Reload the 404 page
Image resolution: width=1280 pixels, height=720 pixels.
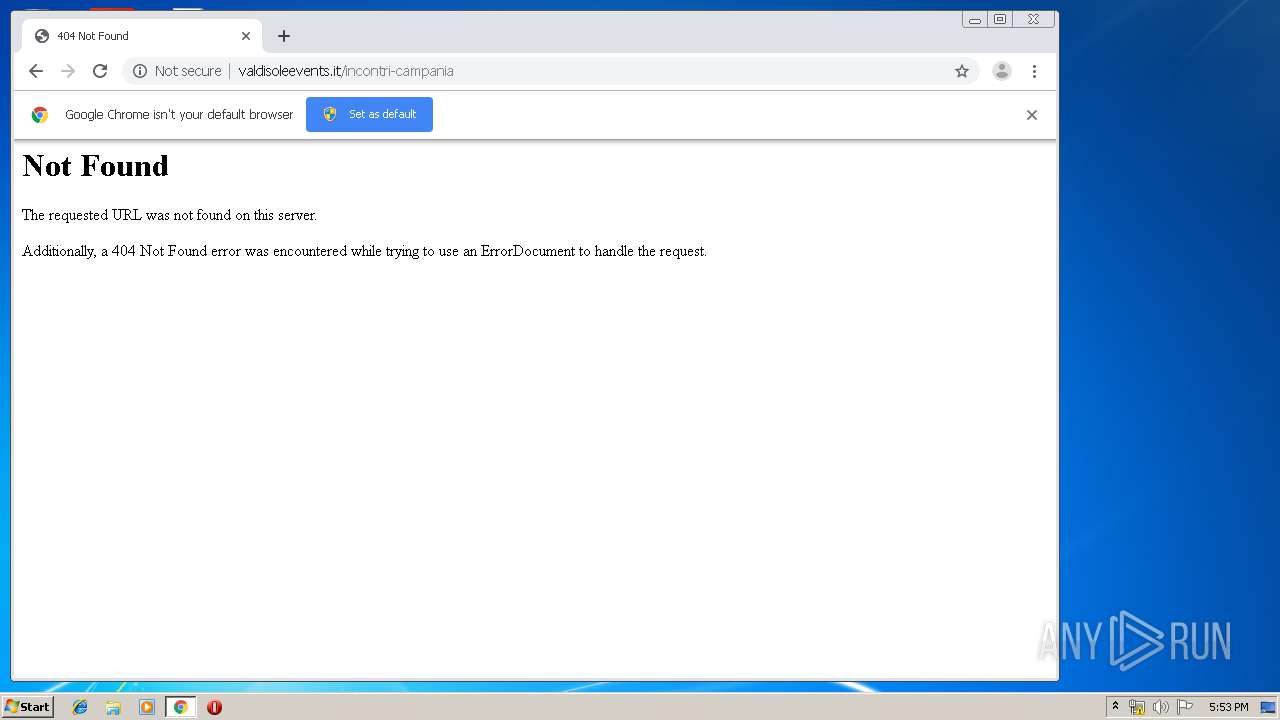pos(100,71)
